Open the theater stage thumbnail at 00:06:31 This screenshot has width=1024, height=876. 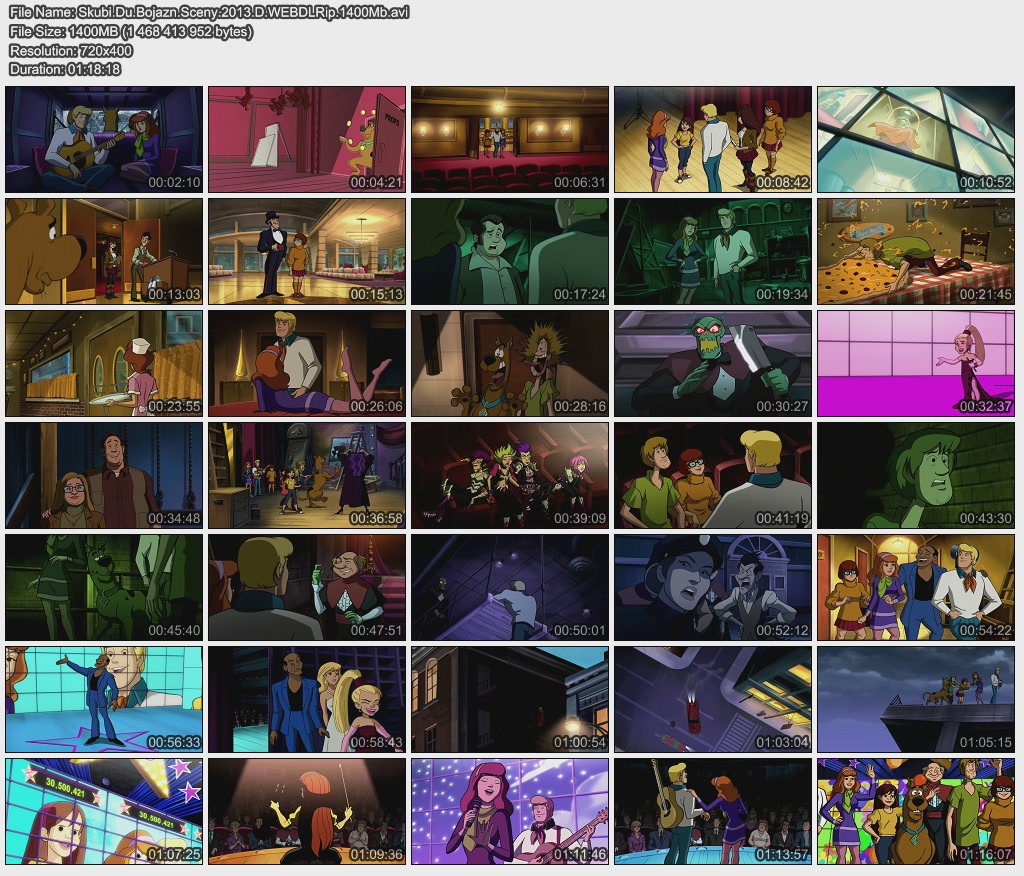509,139
